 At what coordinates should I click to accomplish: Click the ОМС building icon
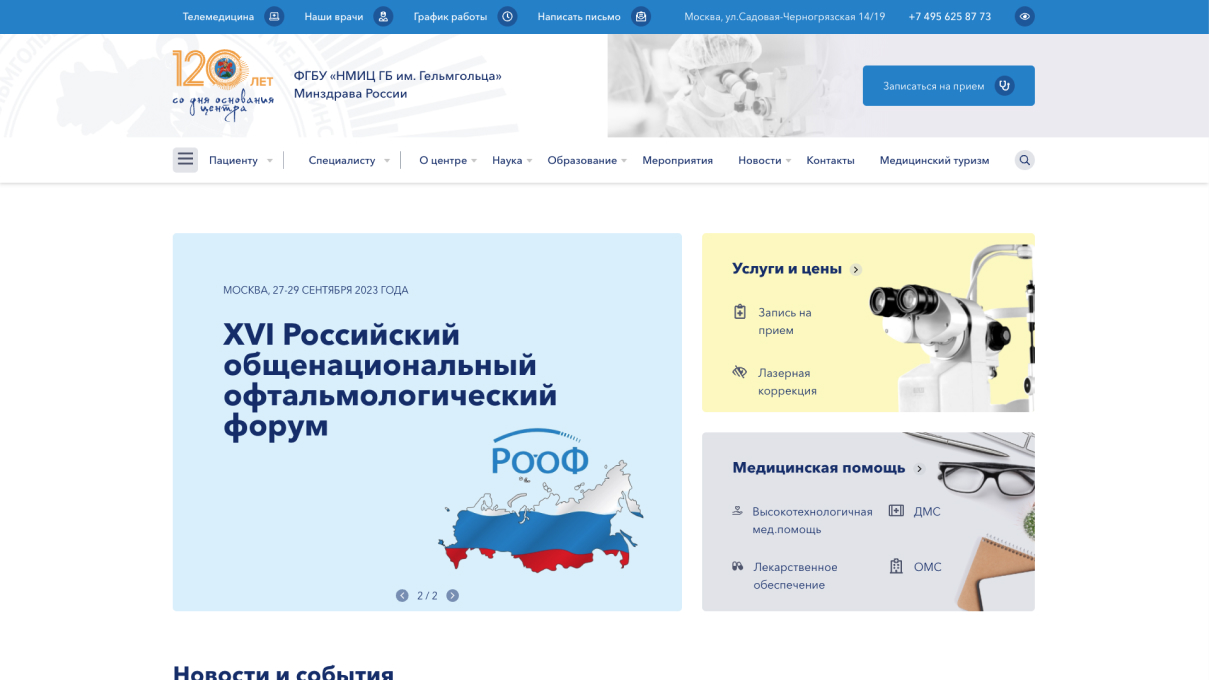[896, 566]
